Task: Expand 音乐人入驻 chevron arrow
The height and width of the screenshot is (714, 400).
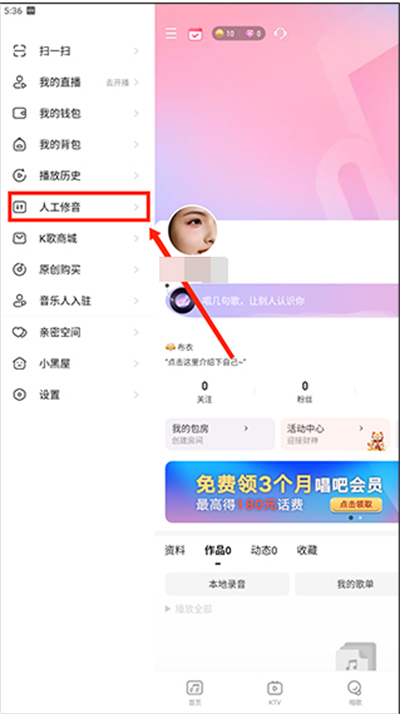Action: coord(136,301)
